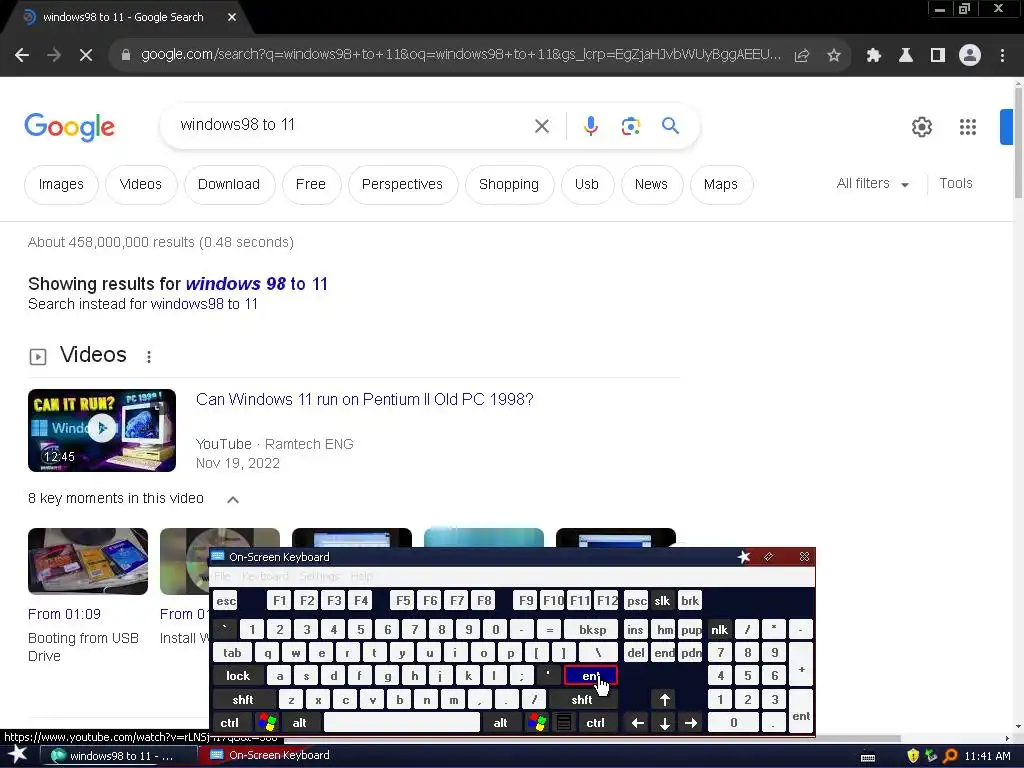Click the down arrow key
Viewport: 1024px width, 768px height.
tap(664, 723)
